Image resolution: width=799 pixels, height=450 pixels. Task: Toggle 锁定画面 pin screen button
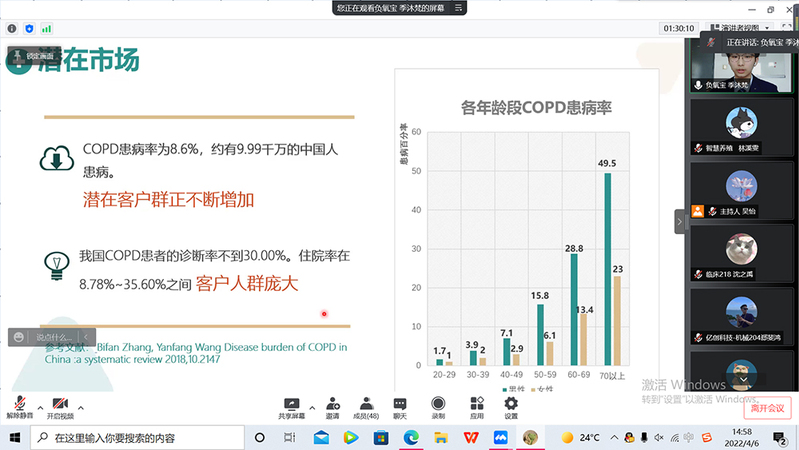point(34,56)
